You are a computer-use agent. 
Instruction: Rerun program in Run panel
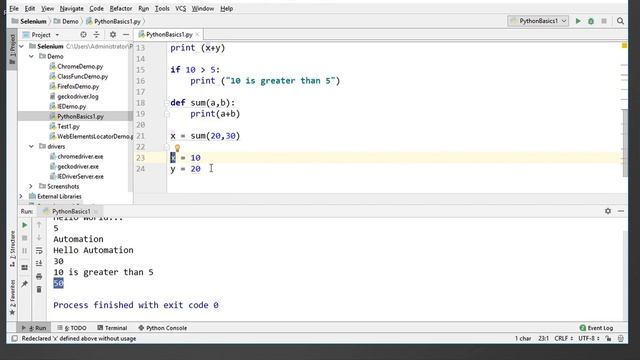[x=24, y=225]
